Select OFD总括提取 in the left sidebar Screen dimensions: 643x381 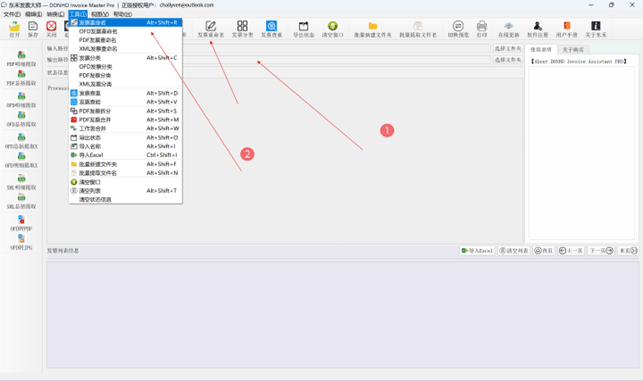tap(21, 119)
